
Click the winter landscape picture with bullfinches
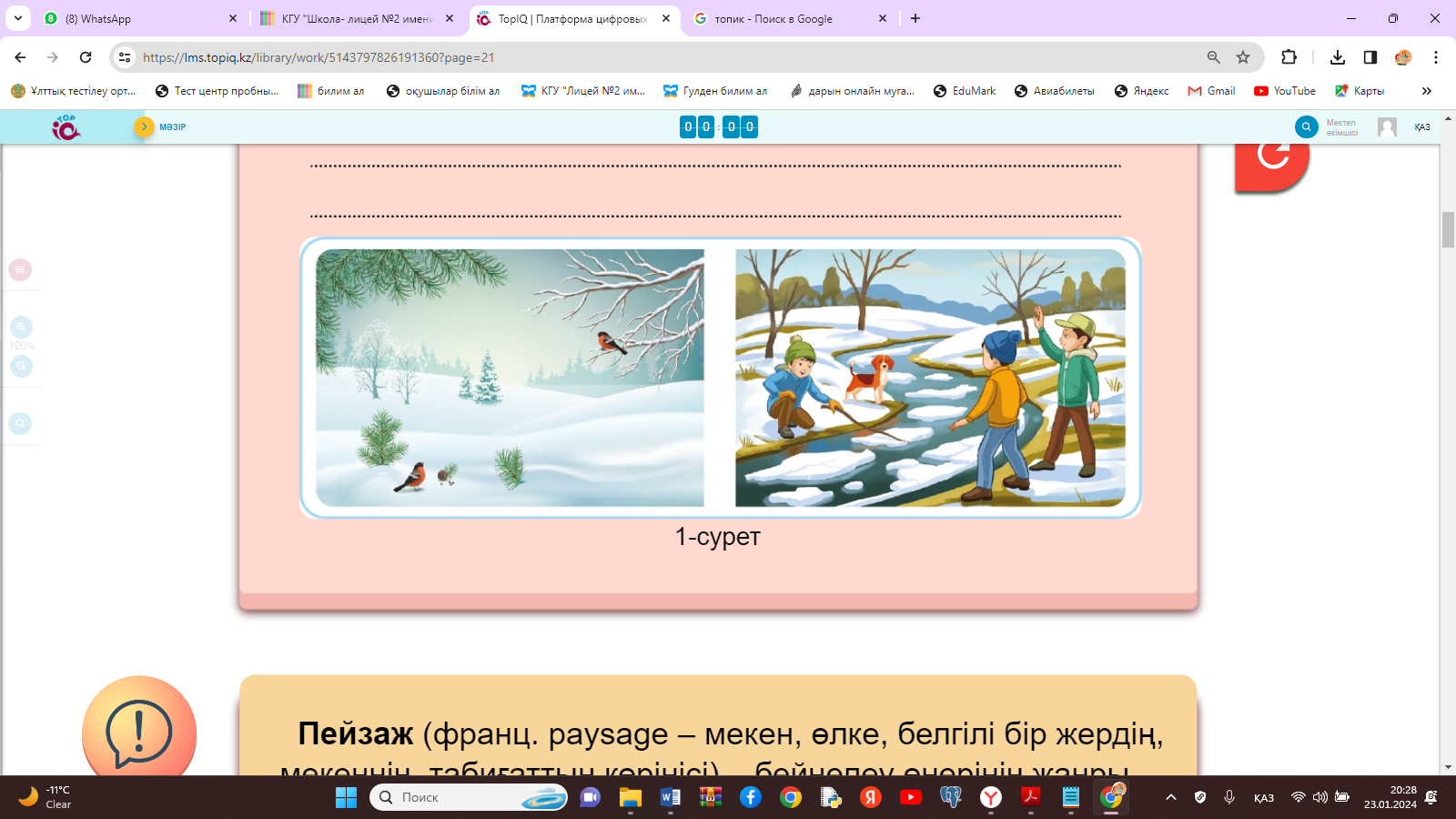click(x=510, y=378)
